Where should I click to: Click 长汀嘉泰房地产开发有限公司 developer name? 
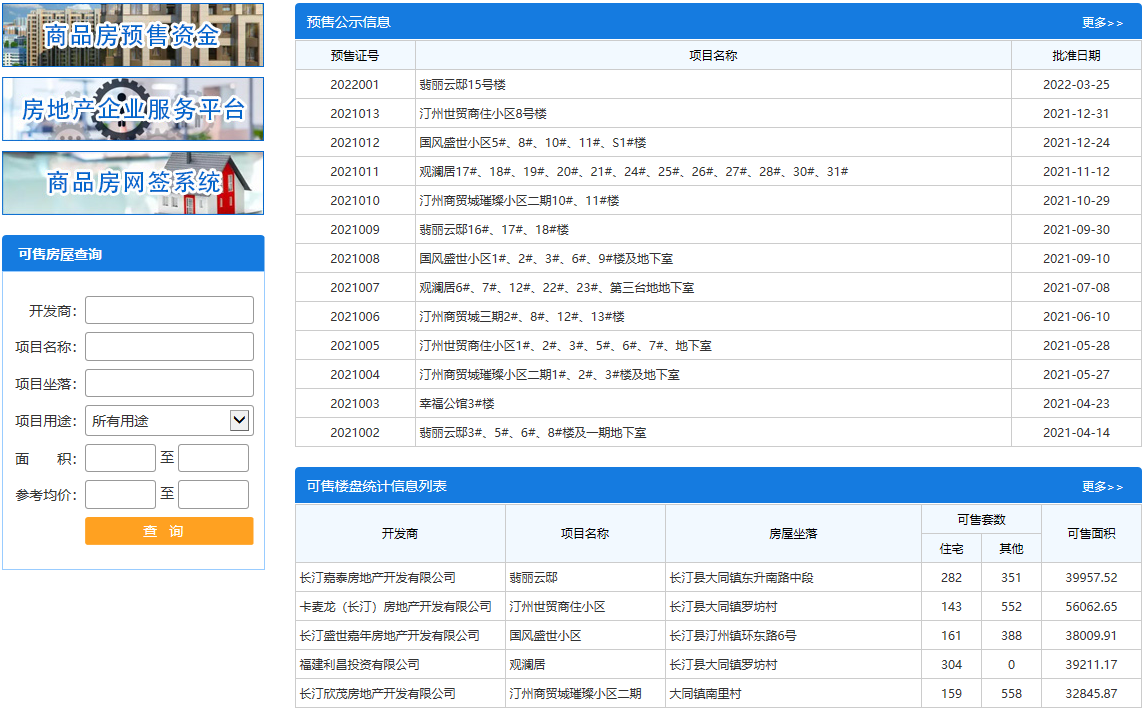378,578
